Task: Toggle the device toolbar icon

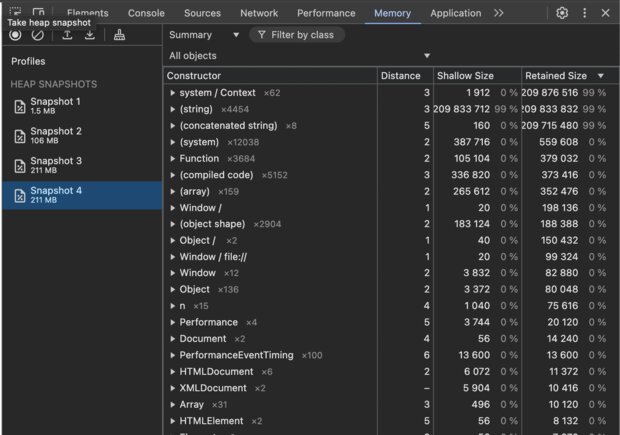Action: pyautogui.click(x=38, y=11)
